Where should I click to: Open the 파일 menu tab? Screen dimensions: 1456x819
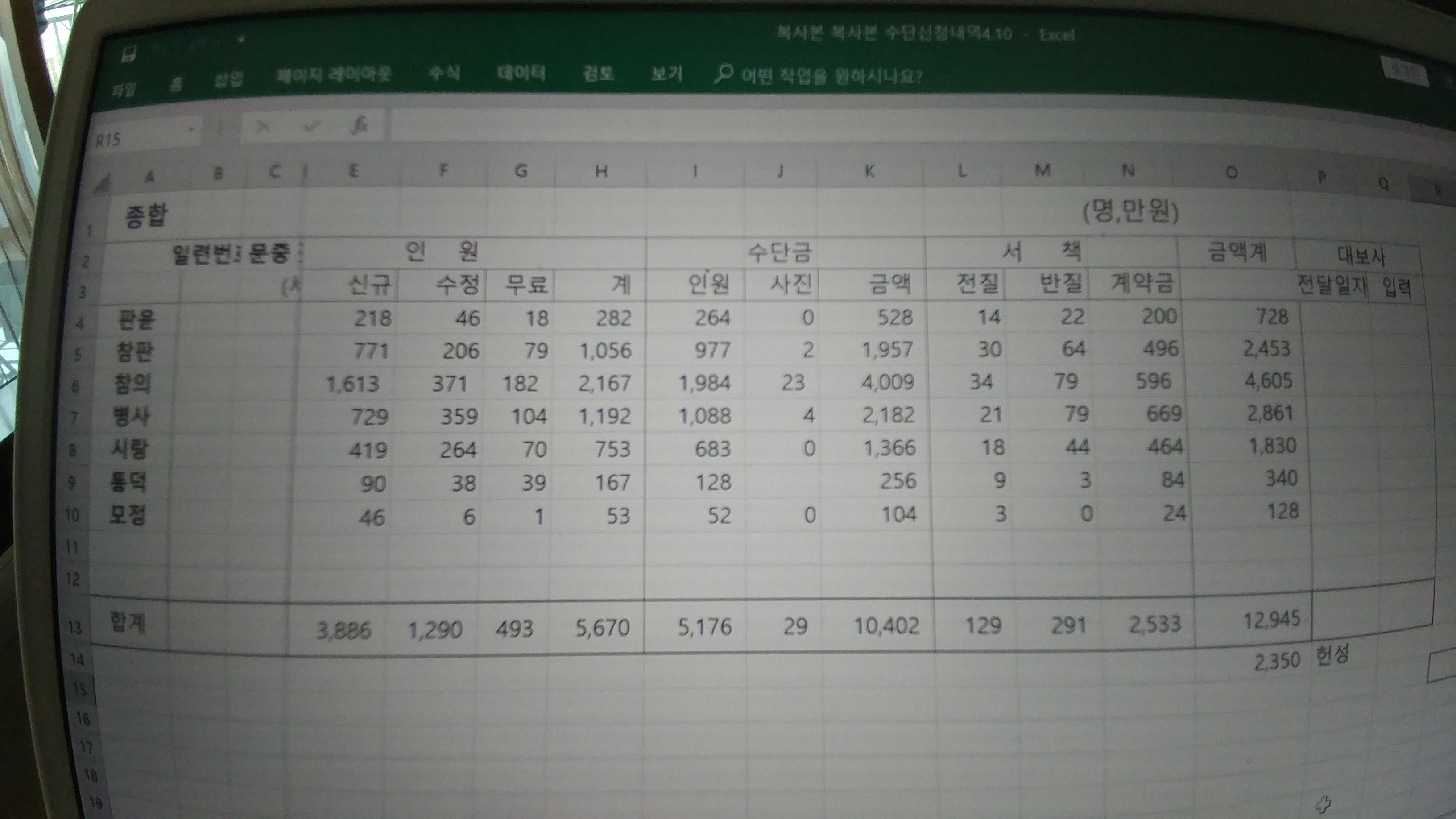tap(124, 89)
